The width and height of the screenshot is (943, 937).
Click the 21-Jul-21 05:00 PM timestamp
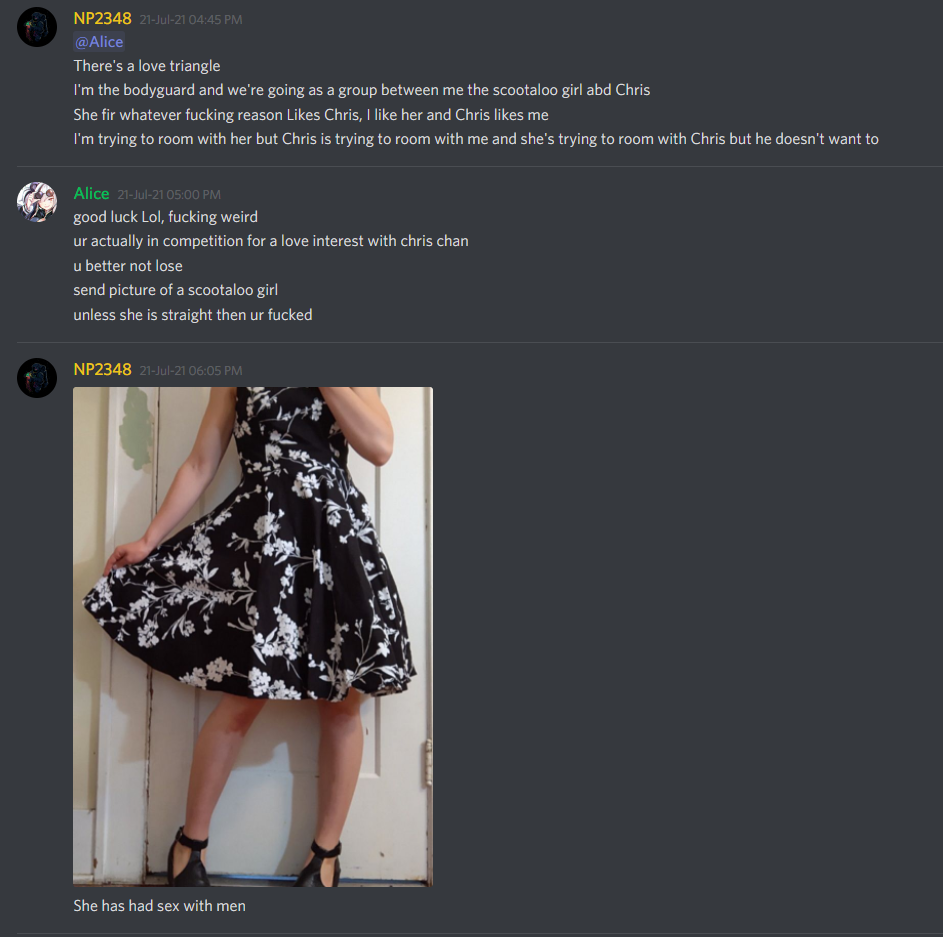169,195
